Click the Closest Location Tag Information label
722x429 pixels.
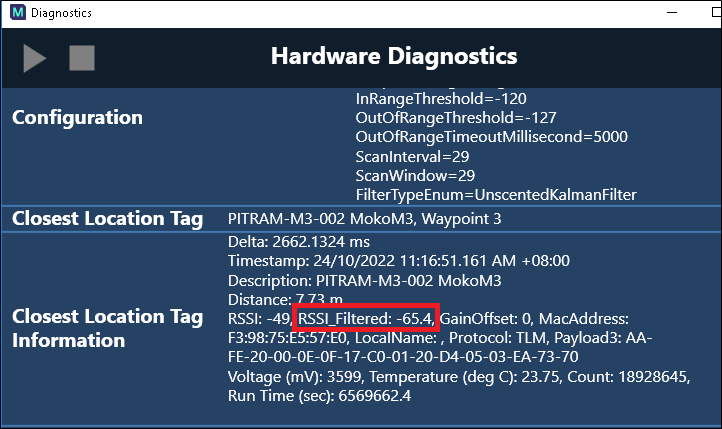[107, 329]
